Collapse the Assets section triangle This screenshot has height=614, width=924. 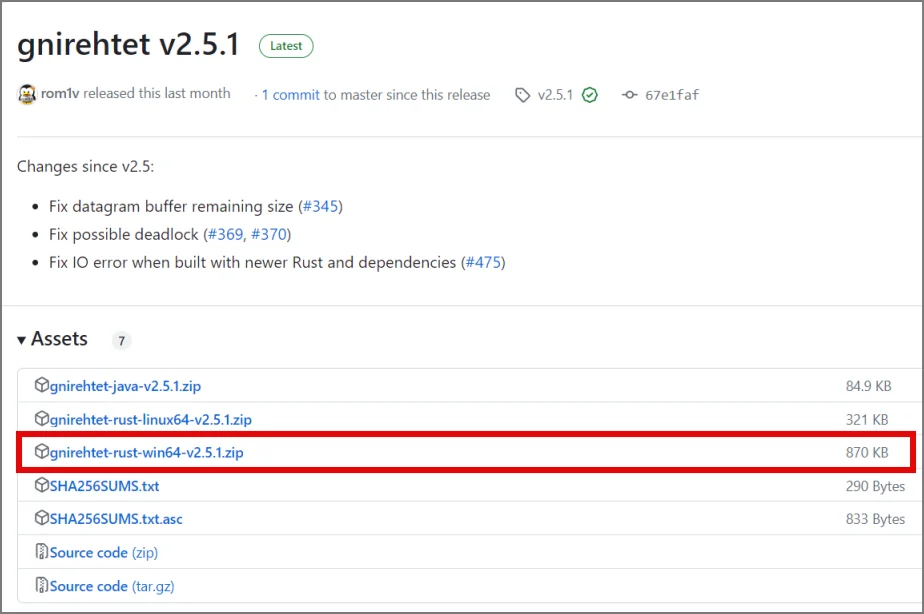click(x=21, y=340)
